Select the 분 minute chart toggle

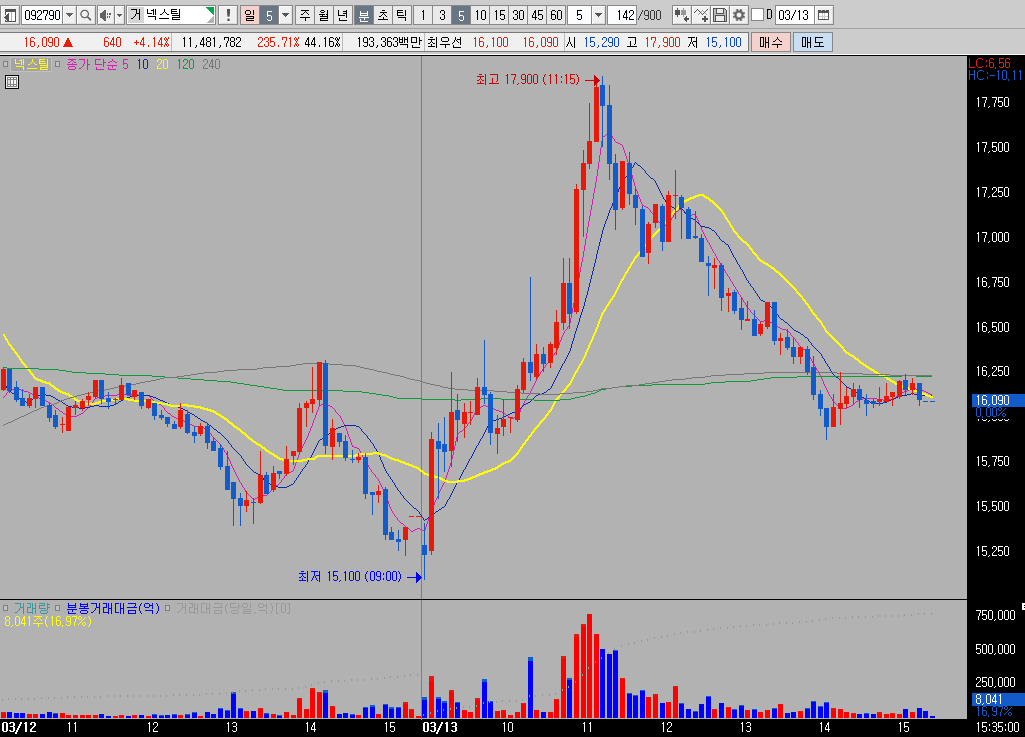tap(364, 14)
